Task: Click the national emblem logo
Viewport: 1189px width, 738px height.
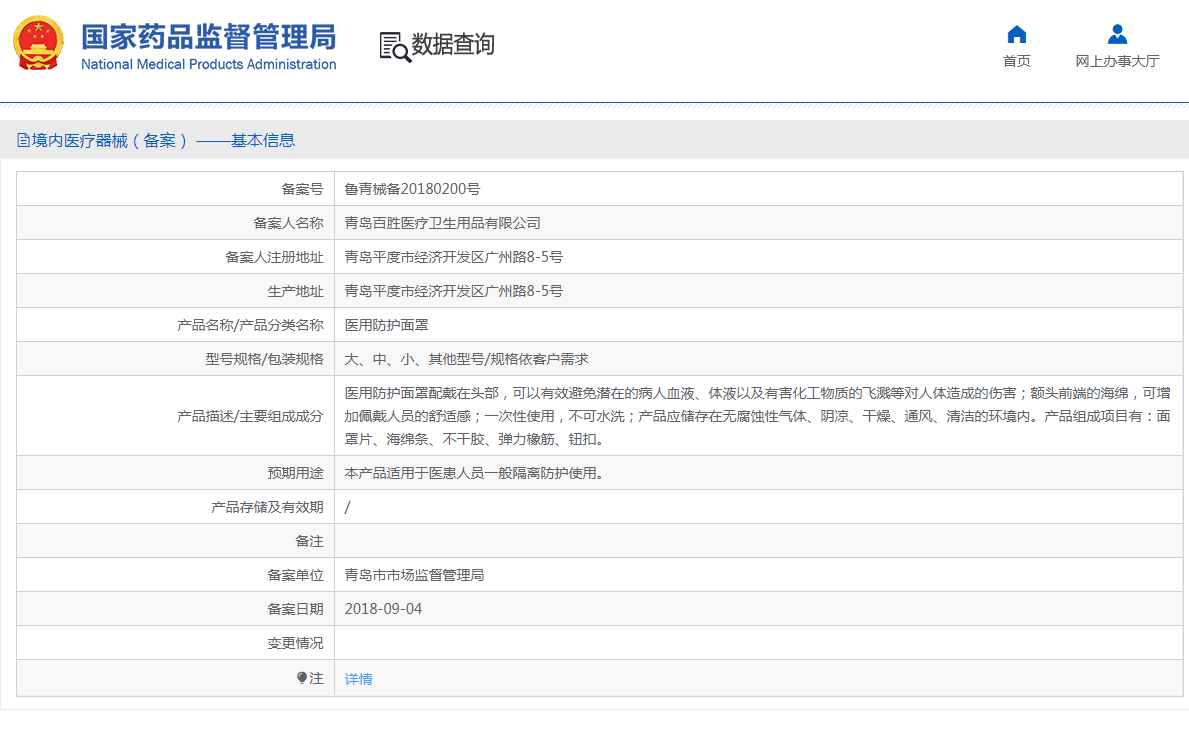Action: point(38,43)
